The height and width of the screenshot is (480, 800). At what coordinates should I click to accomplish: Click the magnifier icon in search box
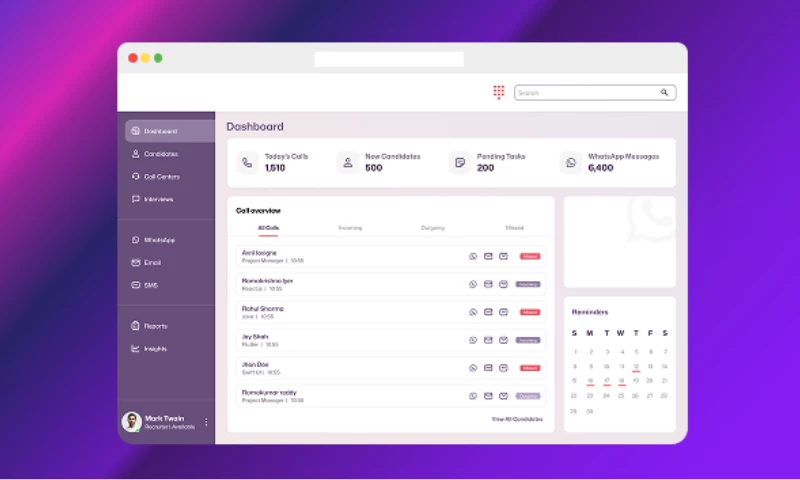[x=664, y=92]
